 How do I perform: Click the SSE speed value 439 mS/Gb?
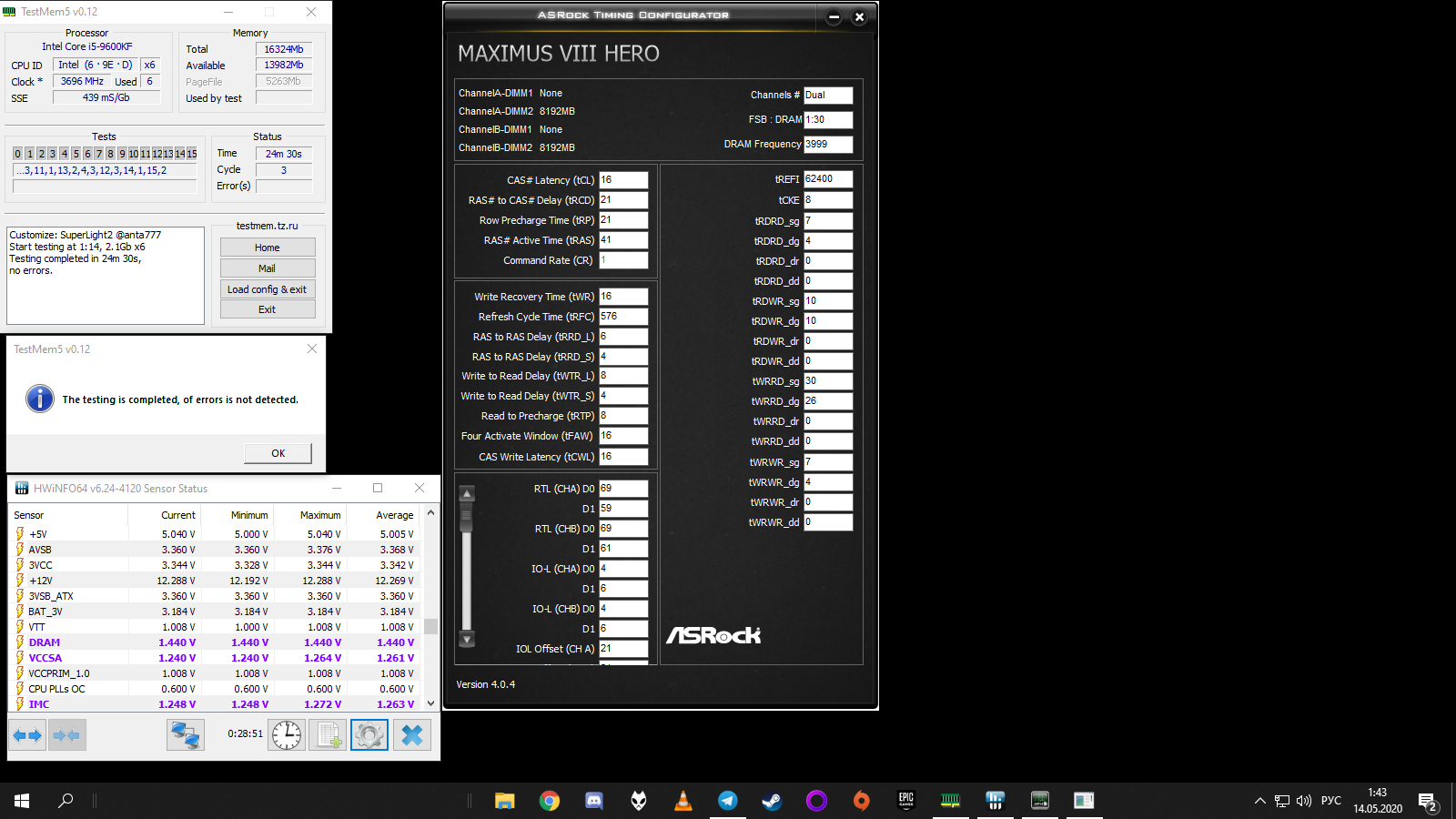point(106,97)
